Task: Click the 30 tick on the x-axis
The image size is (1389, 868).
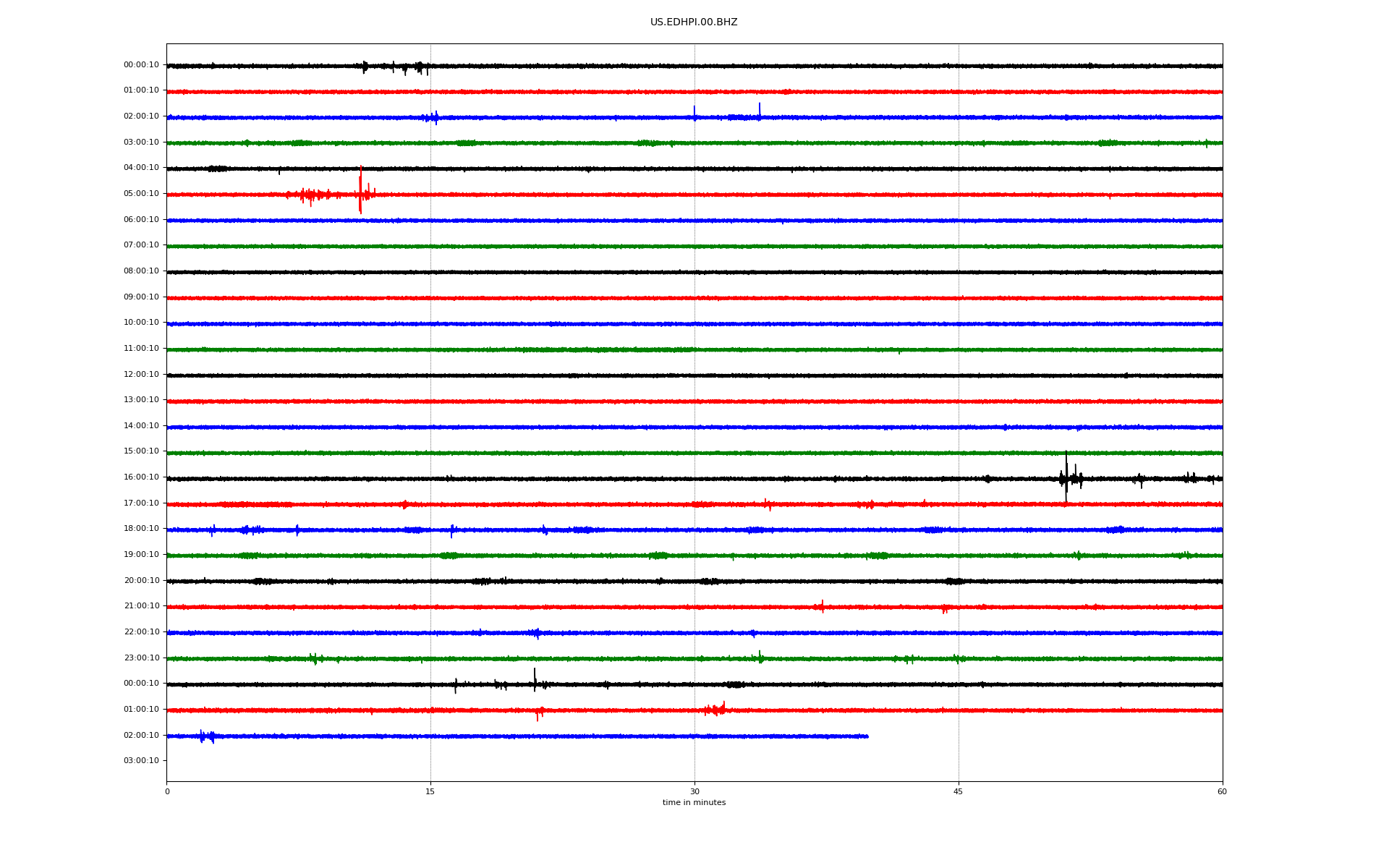Action: (694, 792)
